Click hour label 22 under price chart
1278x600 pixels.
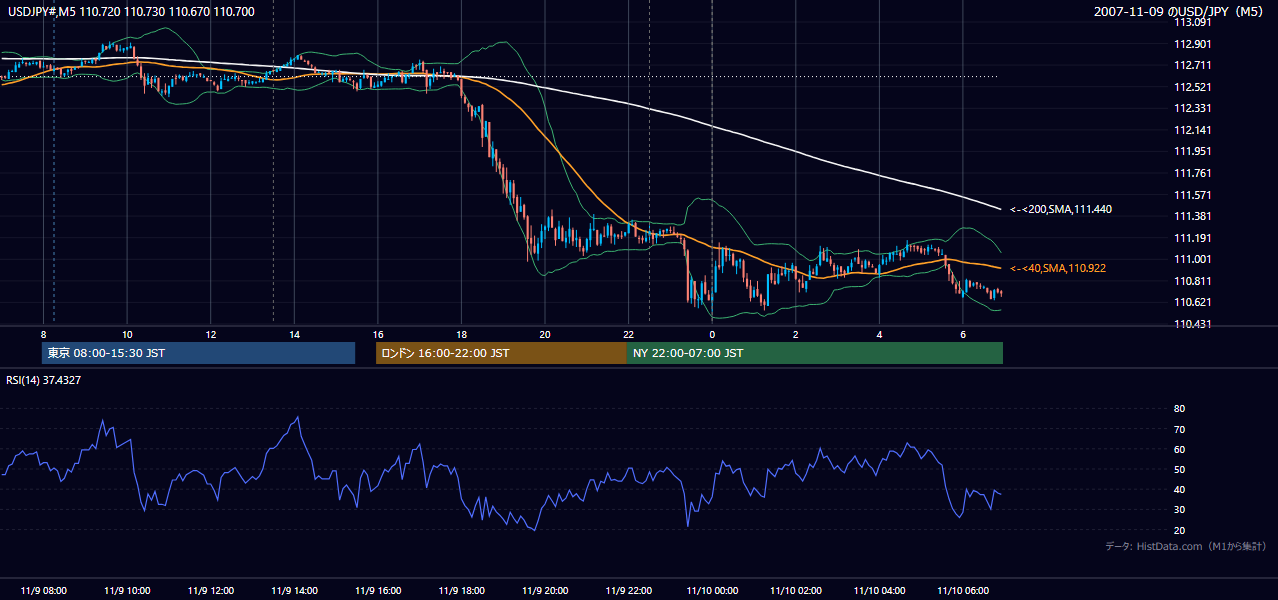[x=629, y=334]
